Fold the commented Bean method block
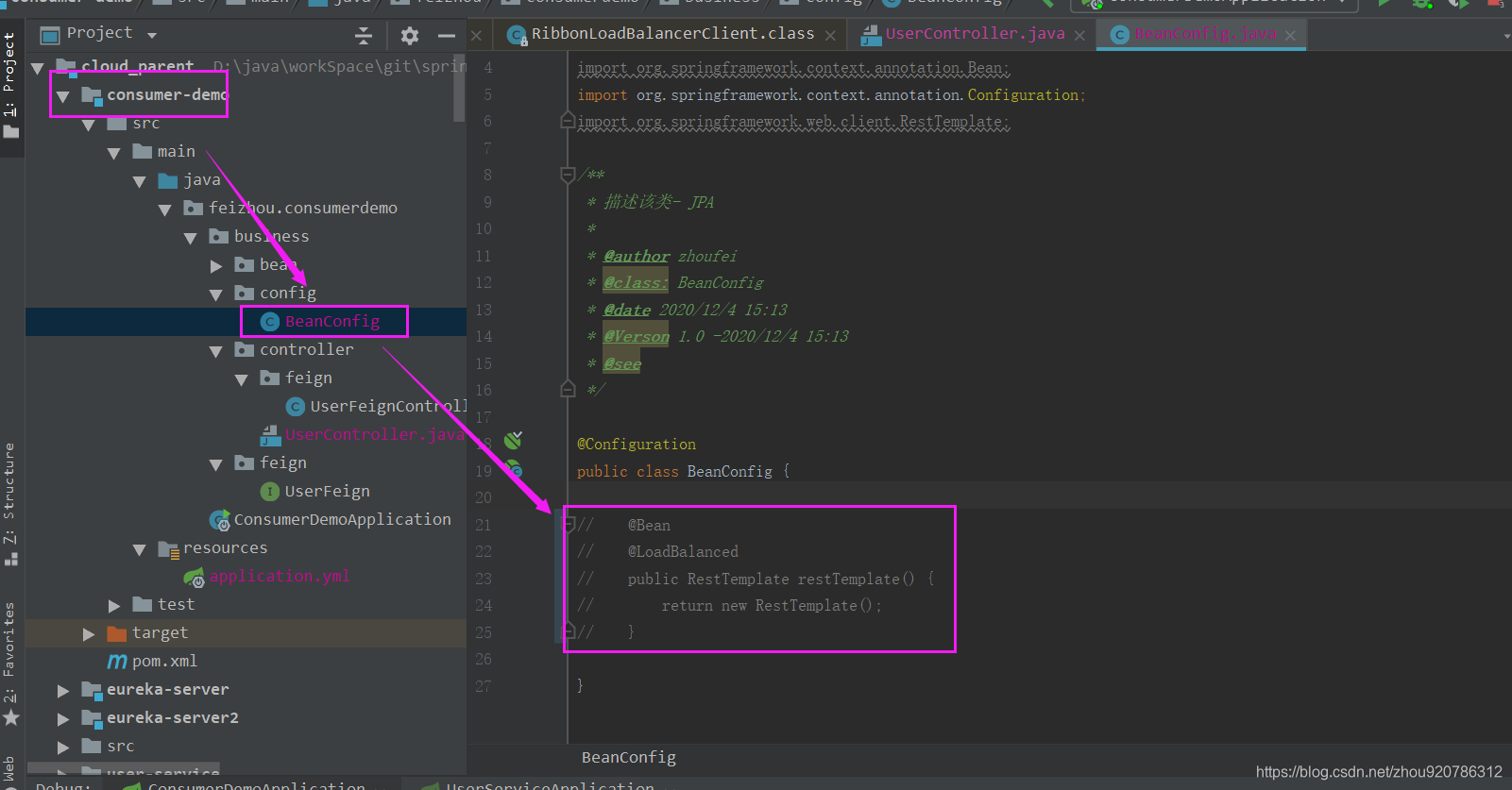 [568, 524]
